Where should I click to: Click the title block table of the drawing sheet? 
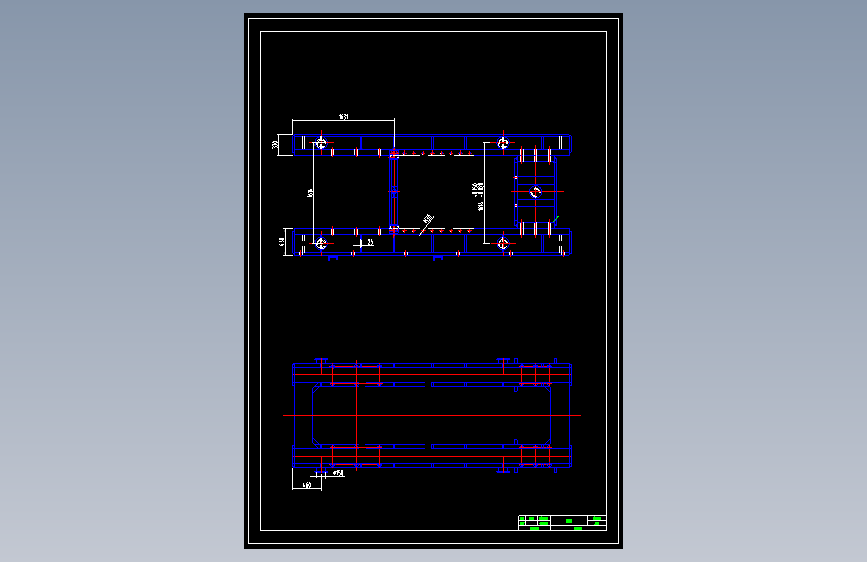coord(562,523)
